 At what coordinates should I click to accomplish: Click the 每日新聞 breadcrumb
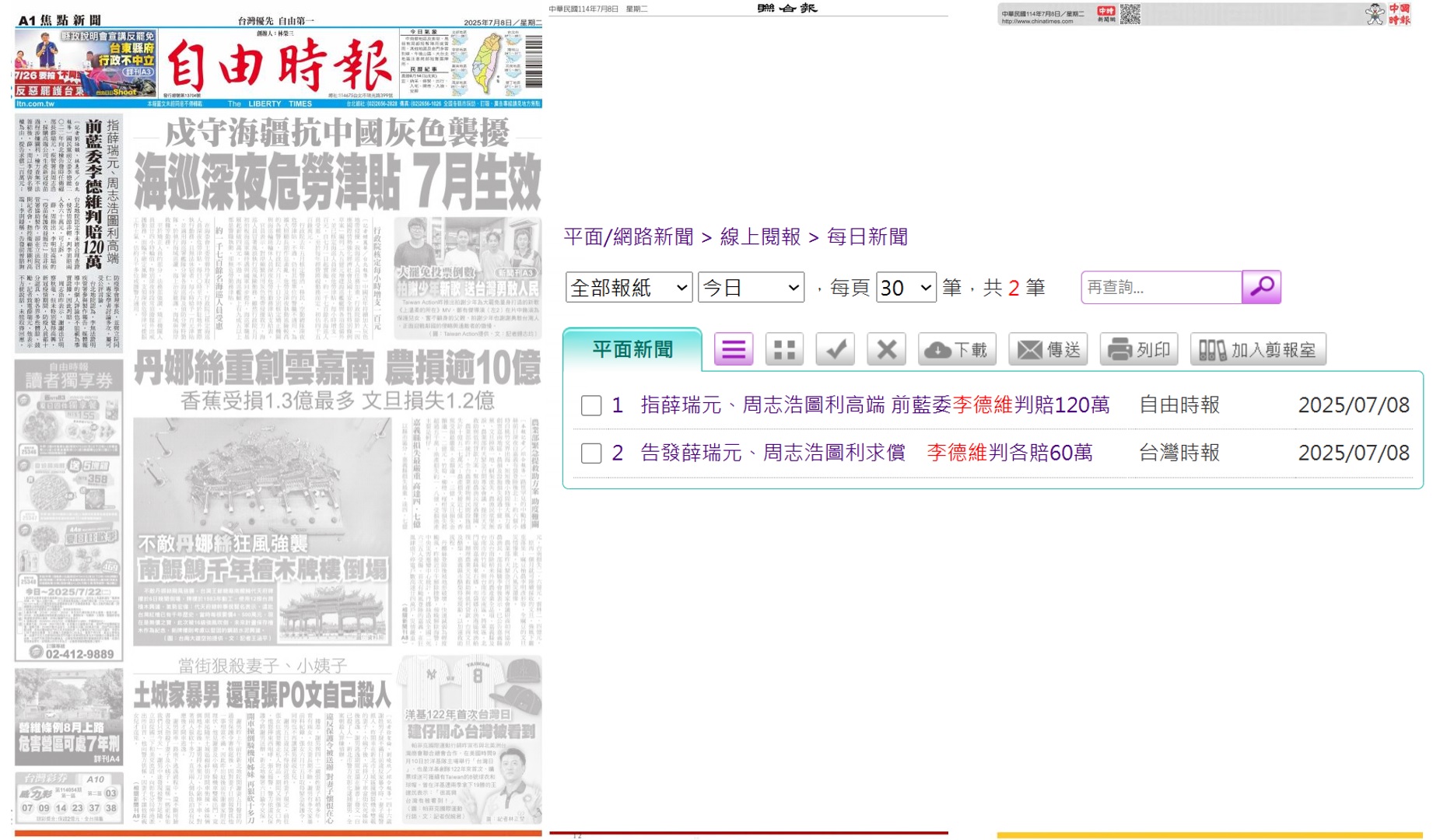pos(867,236)
